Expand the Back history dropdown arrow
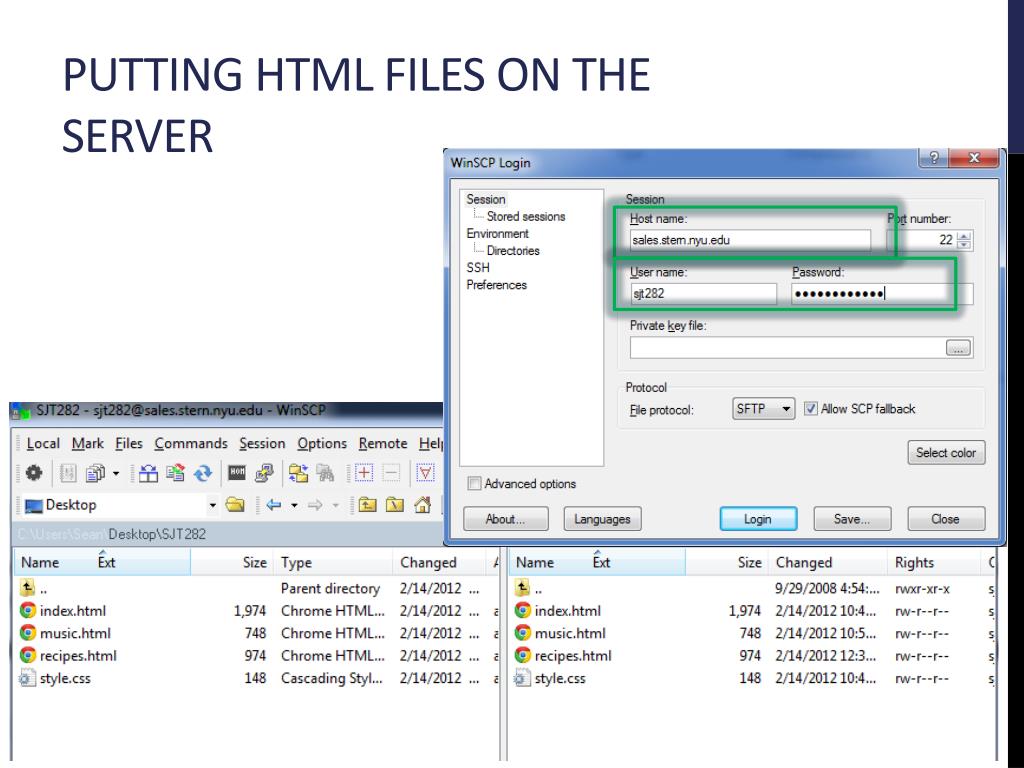This screenshot has height=768, width=1024. [294, 505]
